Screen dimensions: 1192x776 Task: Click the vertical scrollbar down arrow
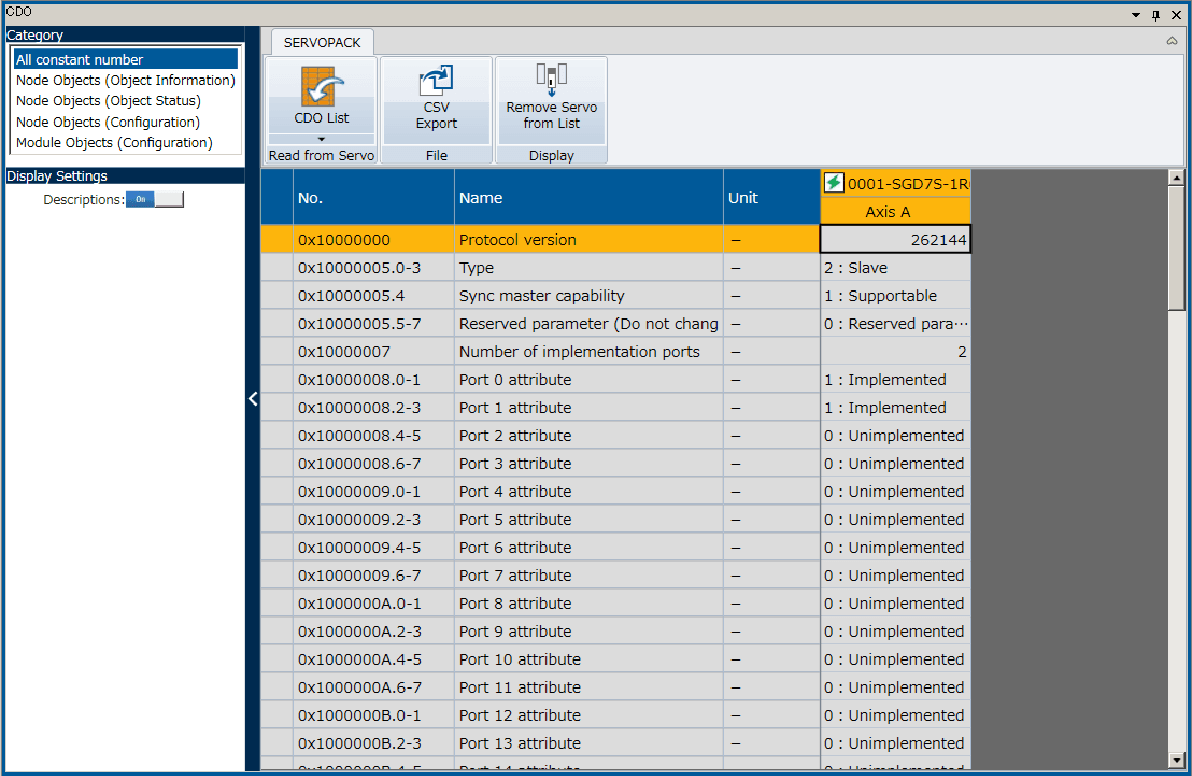tap(1176, 760)
